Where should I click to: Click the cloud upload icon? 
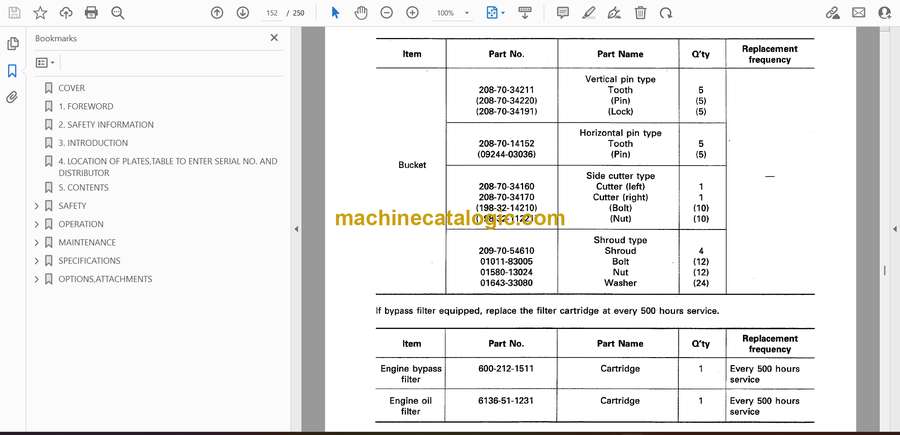tap(66, 13)
